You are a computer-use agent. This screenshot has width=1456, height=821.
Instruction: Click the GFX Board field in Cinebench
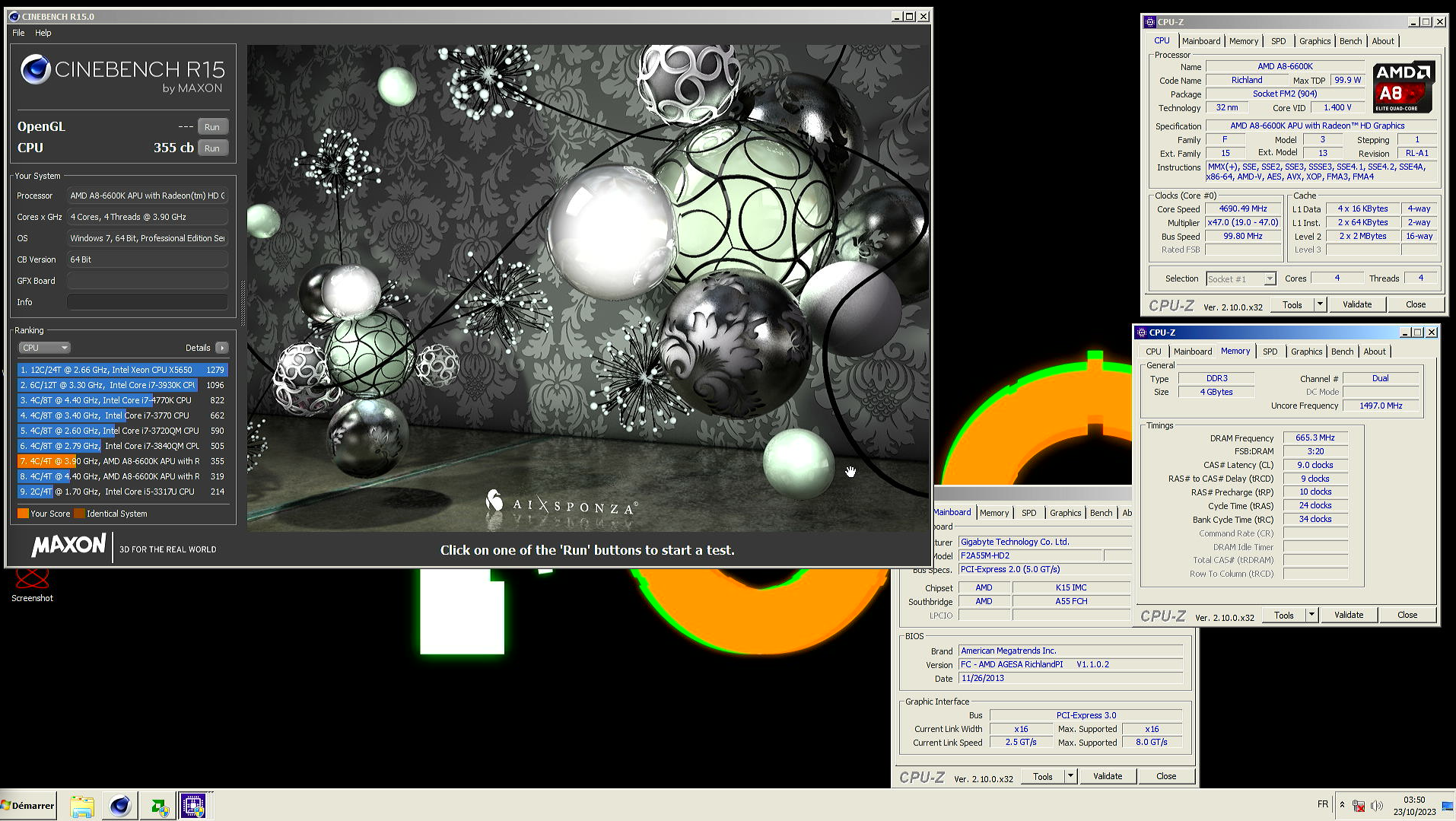148,281
